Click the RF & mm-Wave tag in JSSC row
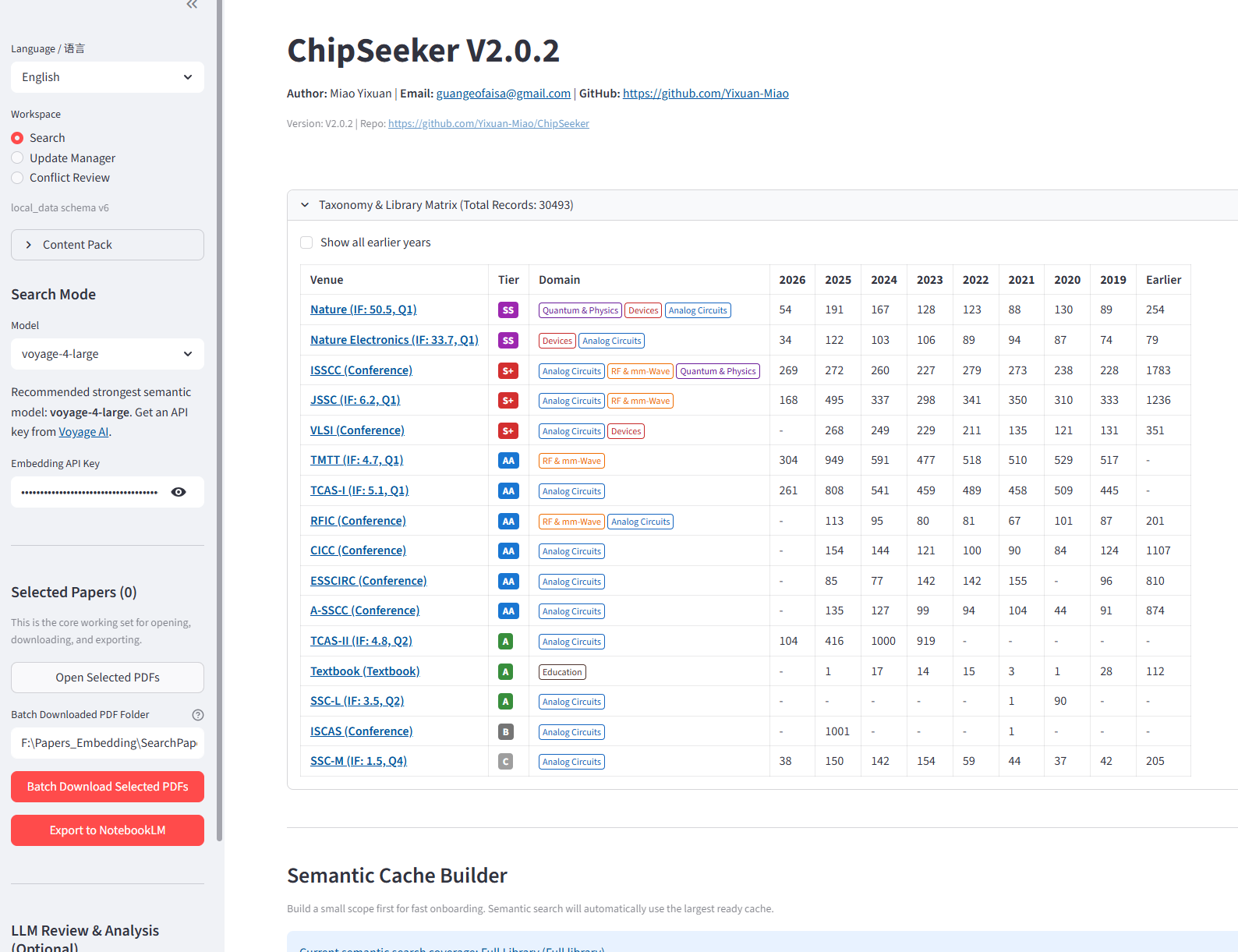This screenshot has width=1238, height=952. 640,401
